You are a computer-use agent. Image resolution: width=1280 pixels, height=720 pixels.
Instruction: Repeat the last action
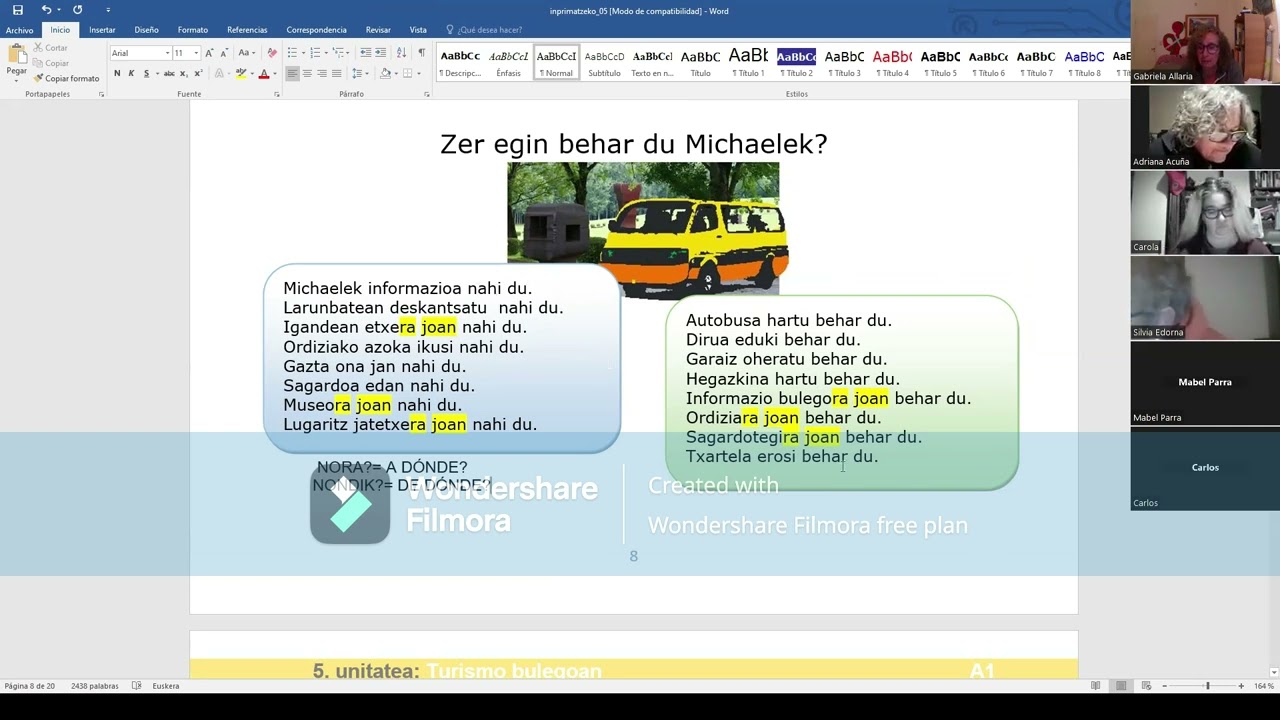click(77, 10)
